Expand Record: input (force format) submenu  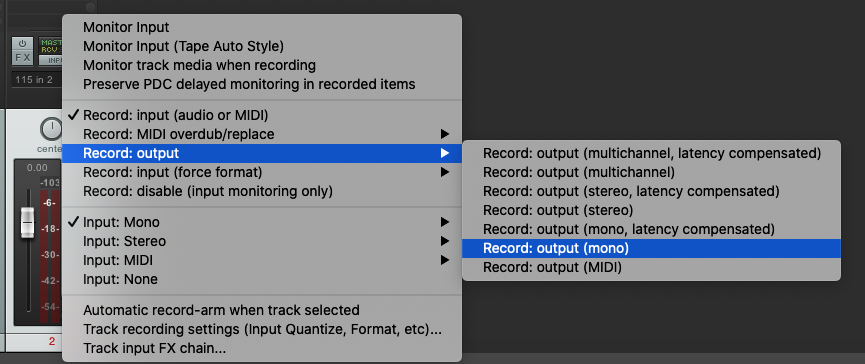(x=261, y=173)
